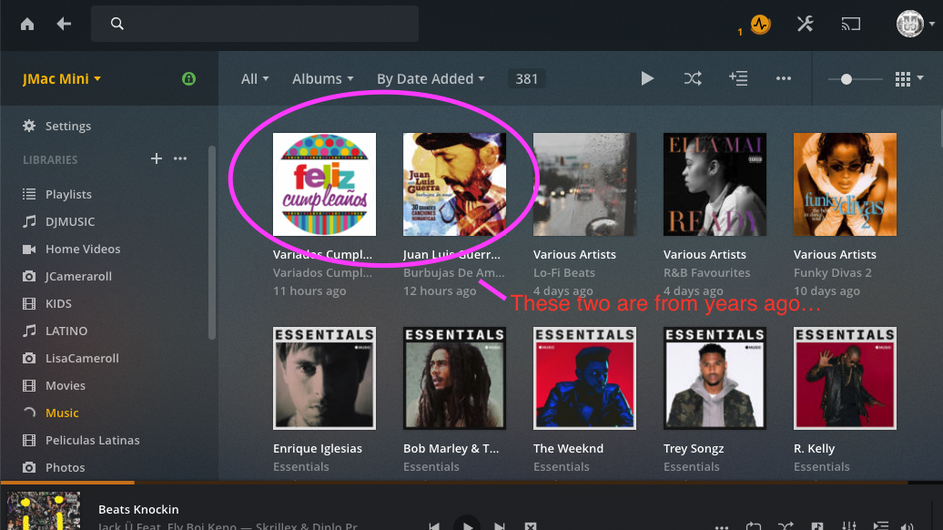Screen dimensions: 943x530
Task: Go to the Plex home screen
Action: [27, 24]
